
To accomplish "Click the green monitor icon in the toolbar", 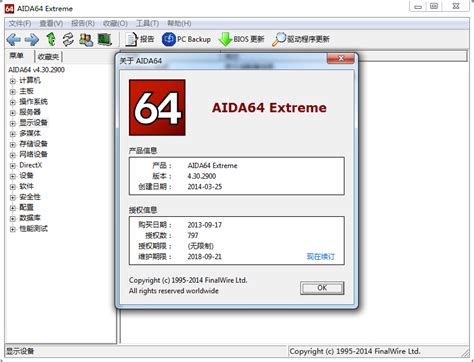I will (x=105, y=39).
